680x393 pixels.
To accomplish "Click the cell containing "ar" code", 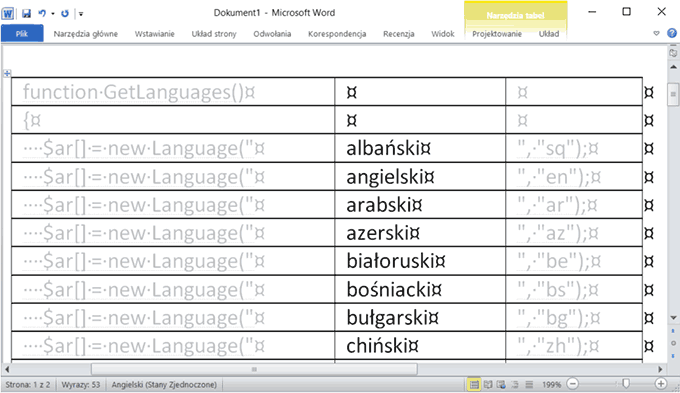I will [574, 205].
